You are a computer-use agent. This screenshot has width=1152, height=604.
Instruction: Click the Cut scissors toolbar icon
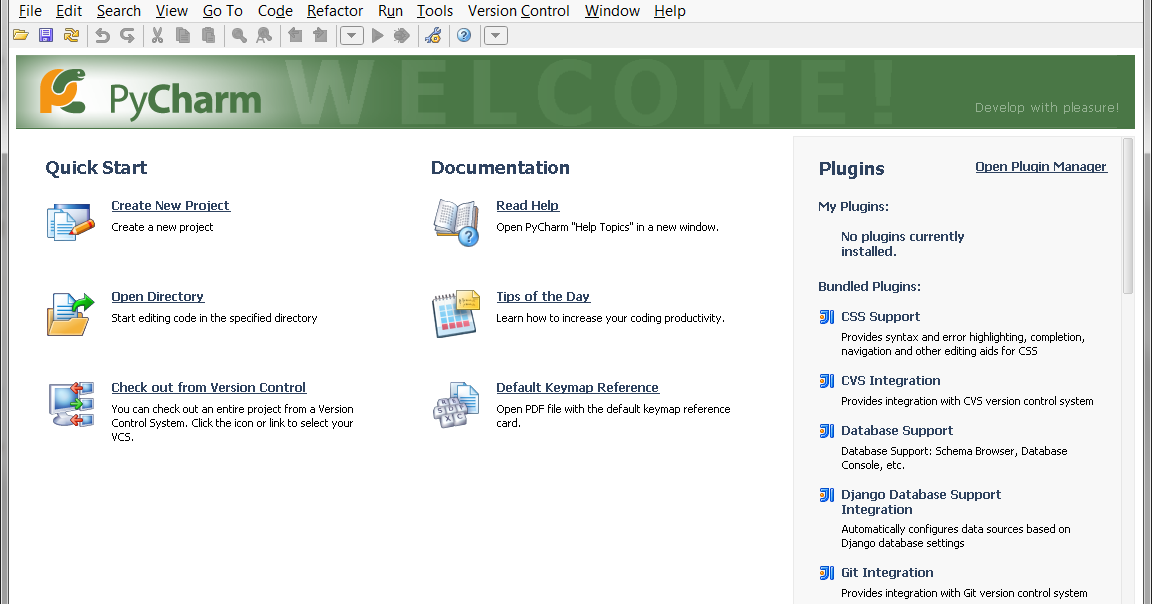point(157,35)
